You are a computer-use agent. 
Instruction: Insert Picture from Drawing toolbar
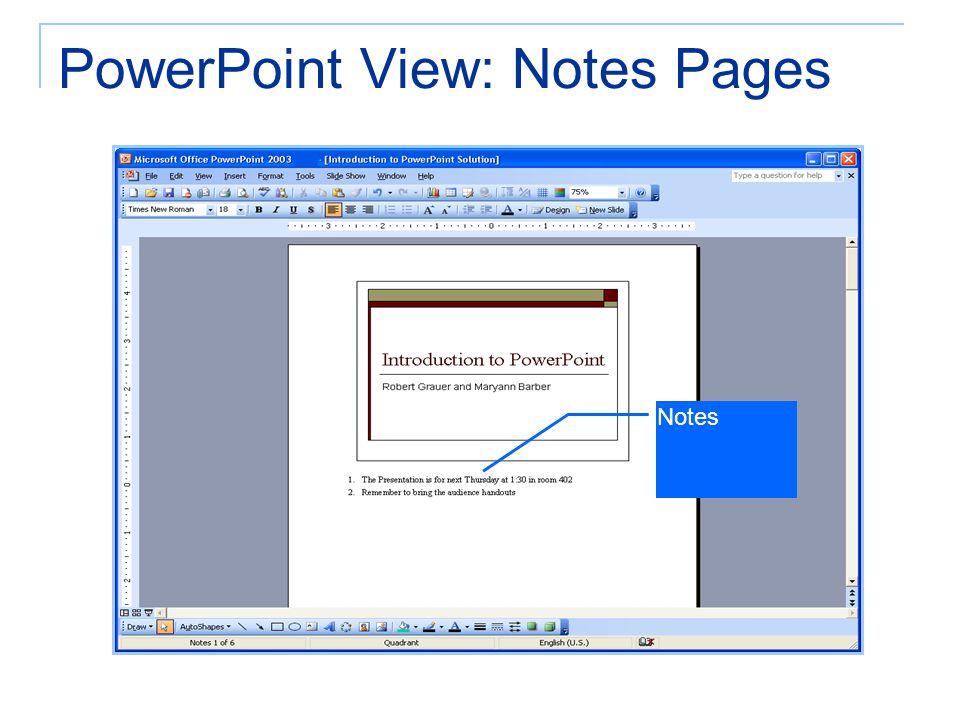pos(381,626)
